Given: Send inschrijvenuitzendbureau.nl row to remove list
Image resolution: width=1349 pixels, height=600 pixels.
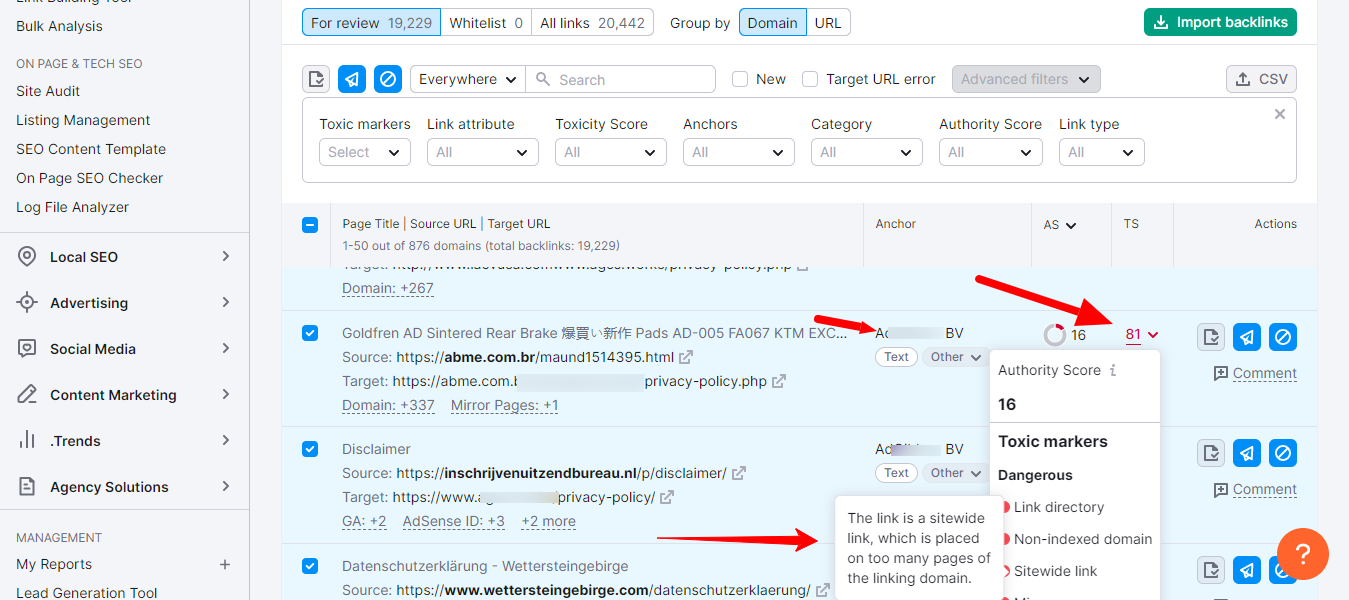Looking at the screenshot, I should point(1247,453).
